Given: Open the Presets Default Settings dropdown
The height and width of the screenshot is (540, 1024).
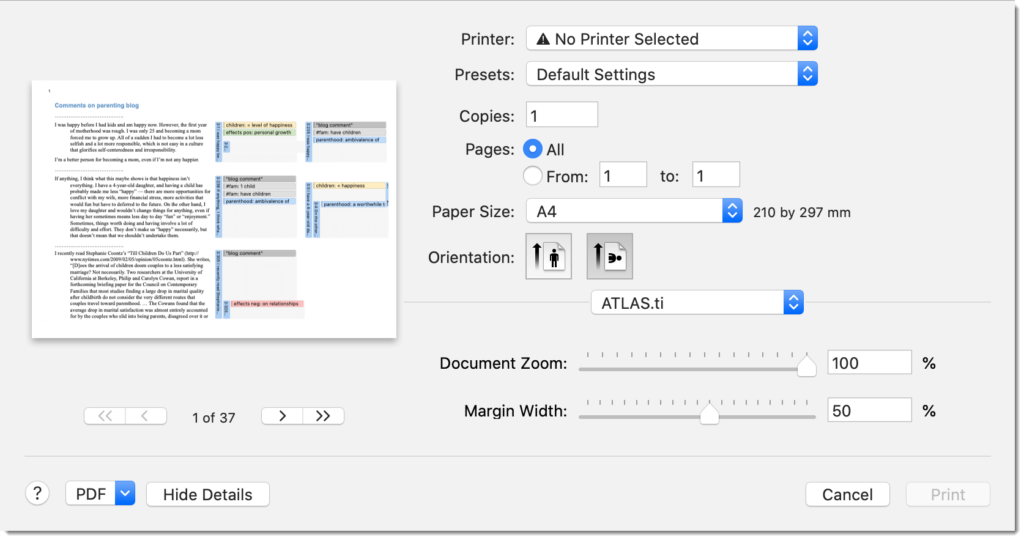Looking at the screenshot, I should (x=671, y=74).
